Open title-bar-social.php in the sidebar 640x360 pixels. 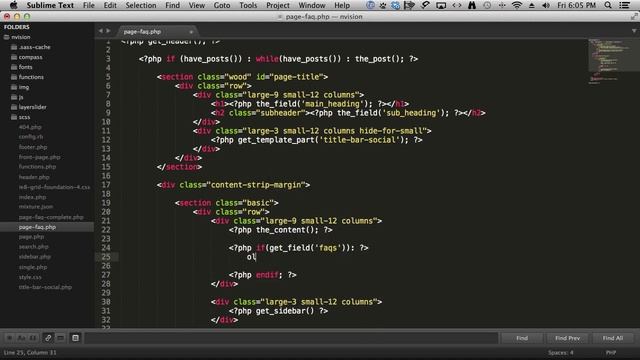tap(45, 287)
